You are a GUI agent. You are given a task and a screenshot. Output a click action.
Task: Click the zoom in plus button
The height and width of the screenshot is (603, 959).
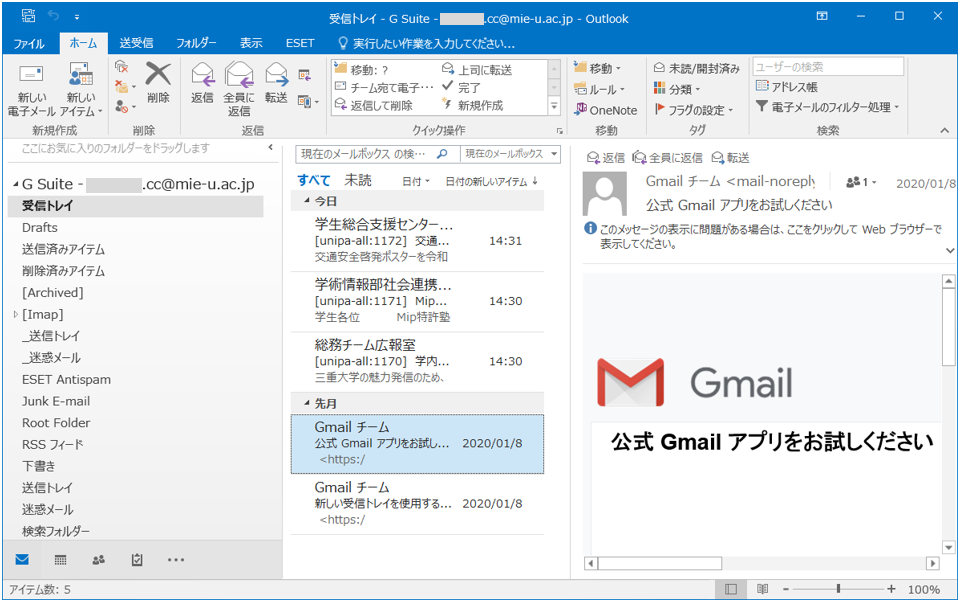coord(891,589)
